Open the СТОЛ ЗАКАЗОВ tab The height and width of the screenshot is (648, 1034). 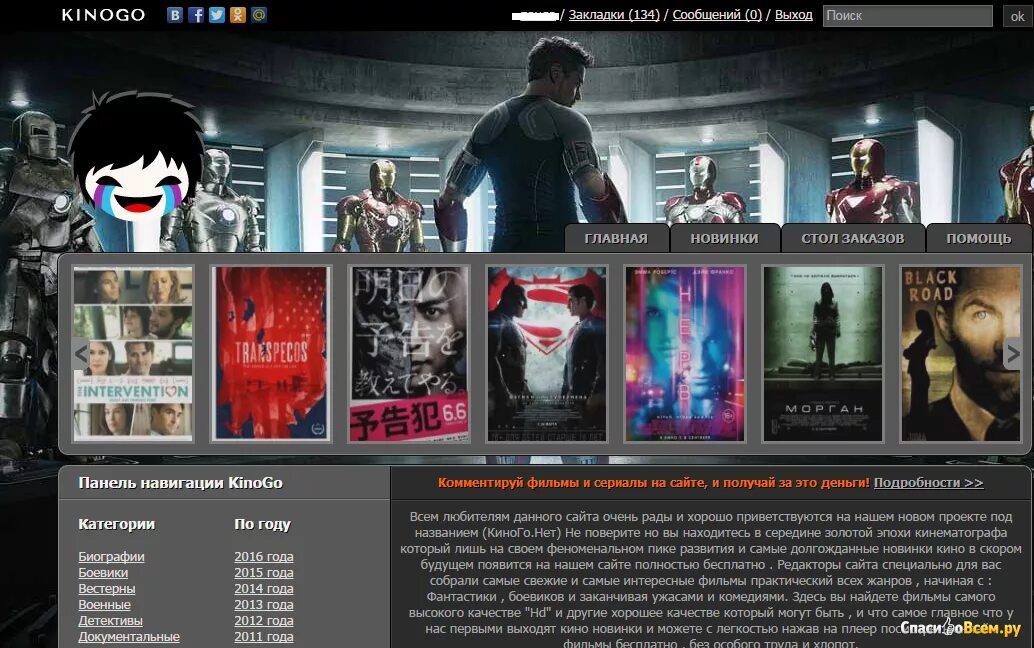point(853,239)
